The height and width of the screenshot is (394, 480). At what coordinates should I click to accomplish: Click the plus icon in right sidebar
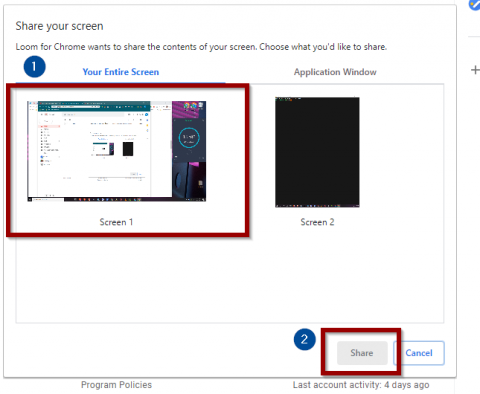(475, 70)
